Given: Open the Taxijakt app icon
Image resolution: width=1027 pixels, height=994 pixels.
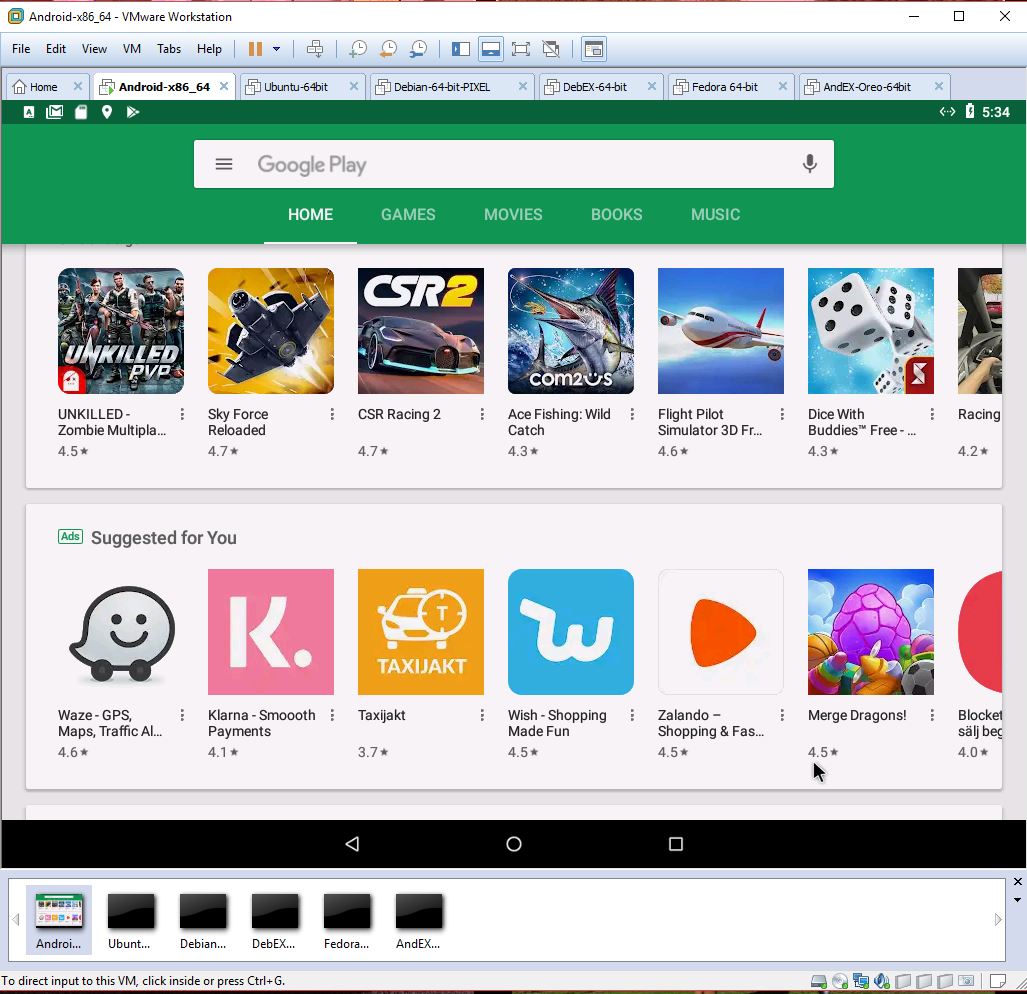Looking at the screenshot, I should (420, 632).
